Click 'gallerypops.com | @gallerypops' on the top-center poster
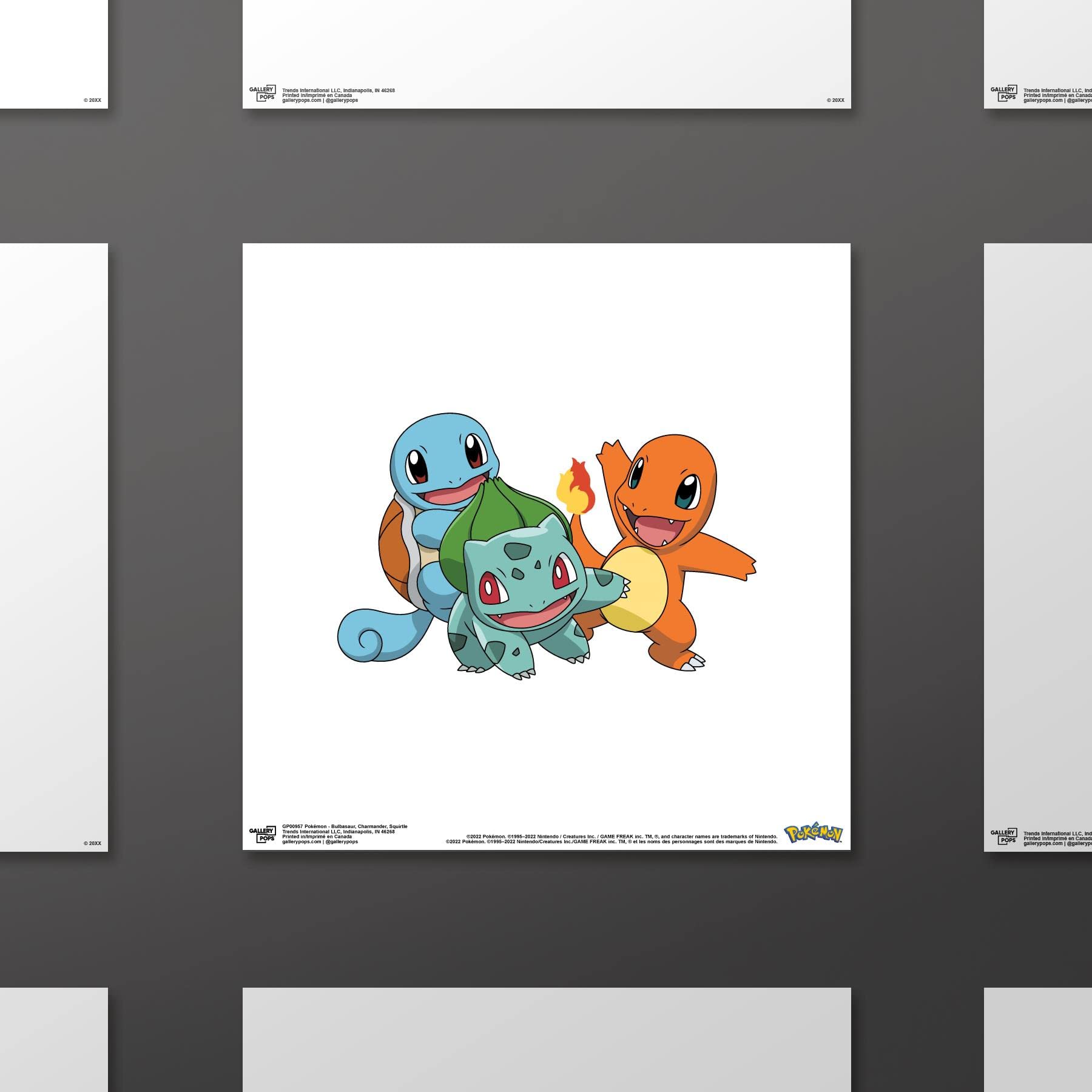The height and width of the screenshot is (1092, 1092). click(320, 100)
